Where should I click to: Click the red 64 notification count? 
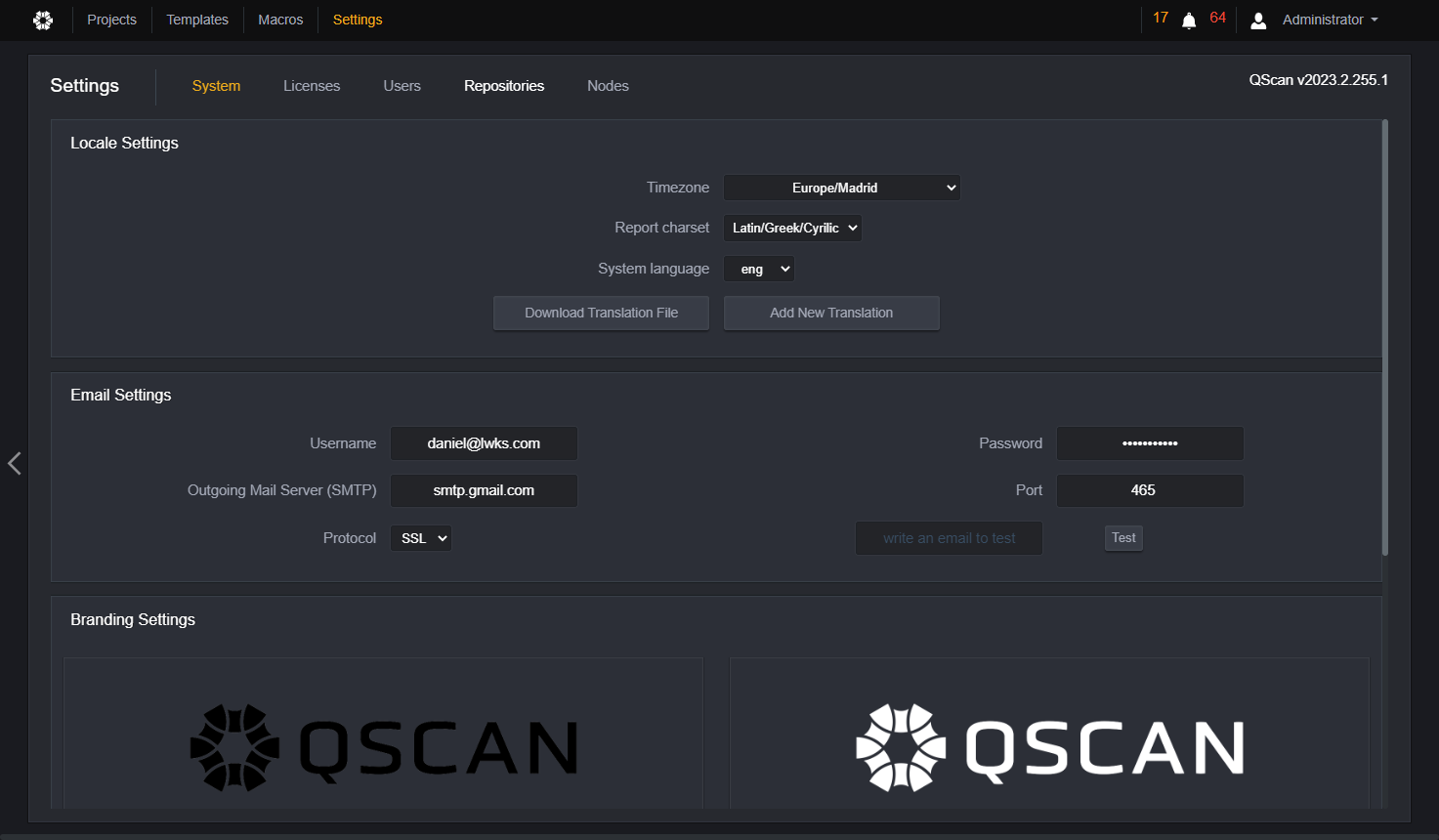pyautogui.click(x=1217, y=18)
